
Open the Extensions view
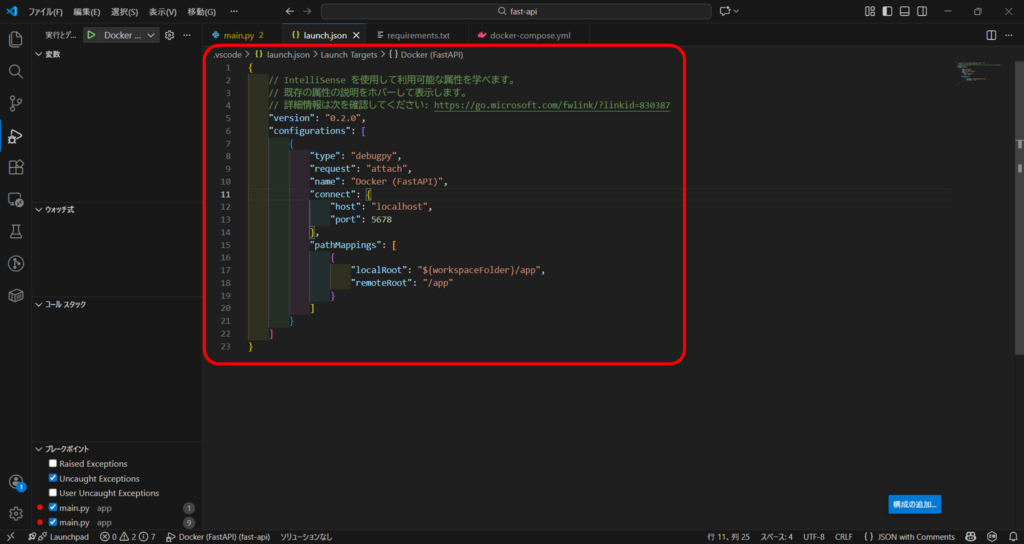click(x=16, y=167)
